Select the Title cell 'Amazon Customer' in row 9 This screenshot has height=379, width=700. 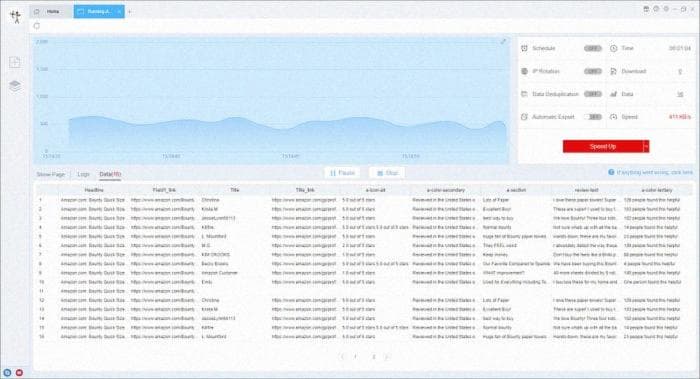219,273
